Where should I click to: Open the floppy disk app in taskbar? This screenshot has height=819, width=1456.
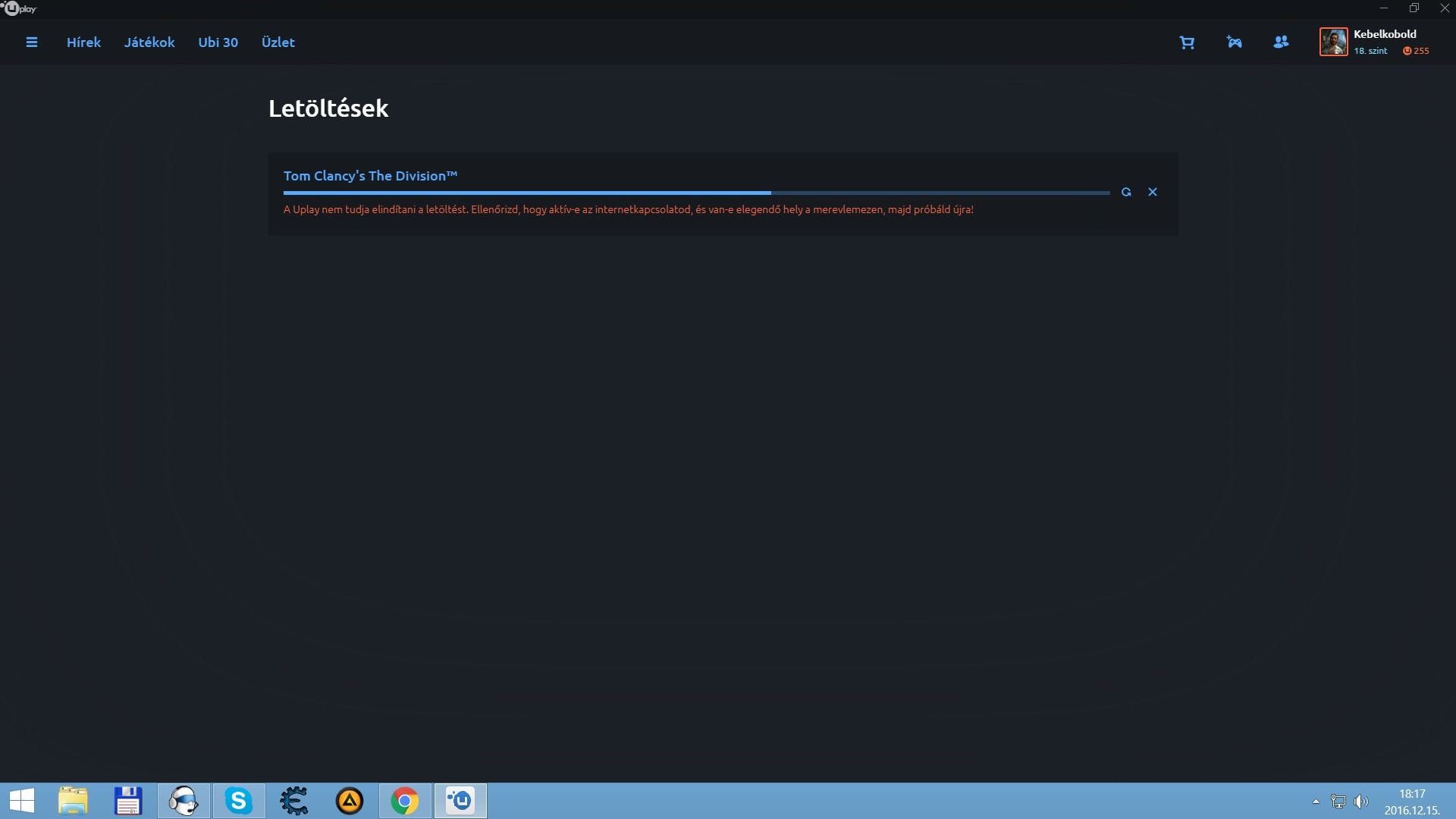(128, 801)
